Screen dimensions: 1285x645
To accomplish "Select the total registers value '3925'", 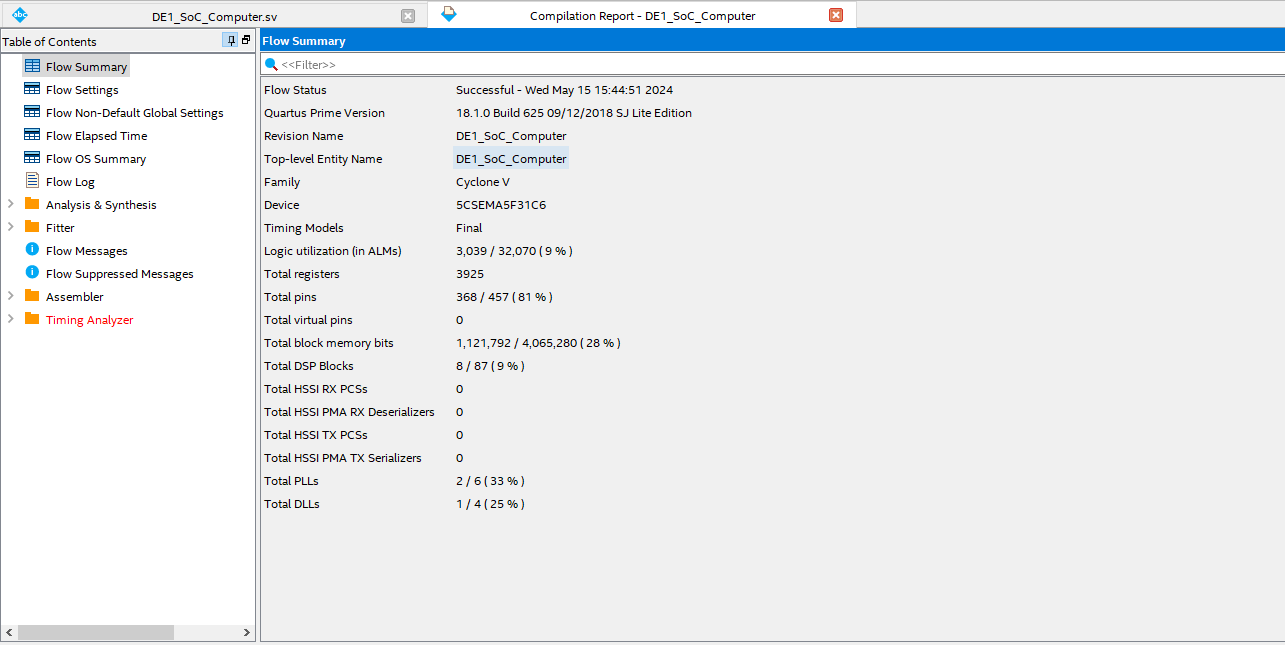I will pos(470,274).
